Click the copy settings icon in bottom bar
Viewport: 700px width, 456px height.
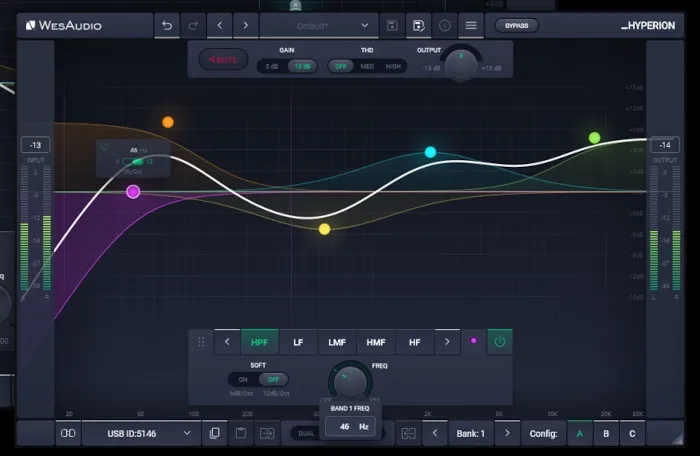point(215,433)
